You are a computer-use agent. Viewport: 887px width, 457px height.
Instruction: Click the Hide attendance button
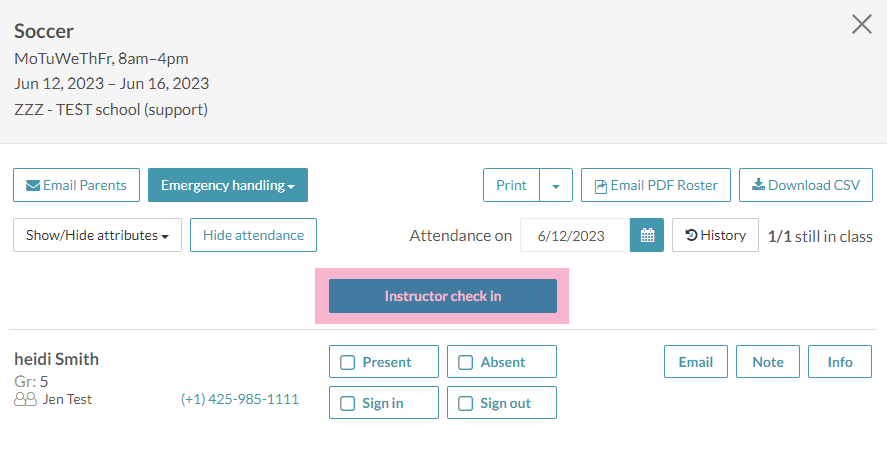[253, 236]
